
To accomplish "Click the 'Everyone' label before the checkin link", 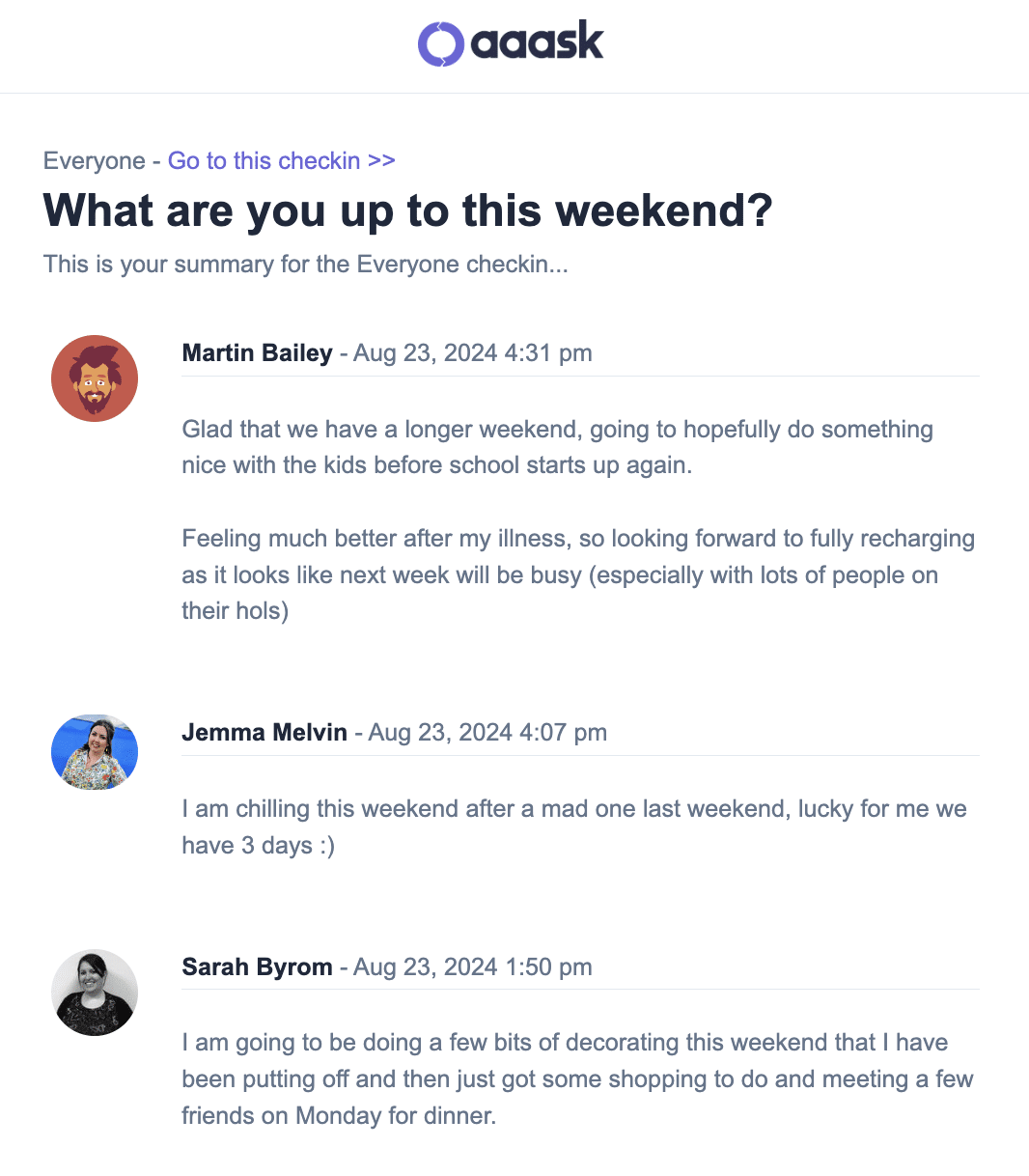I will 95,160.
